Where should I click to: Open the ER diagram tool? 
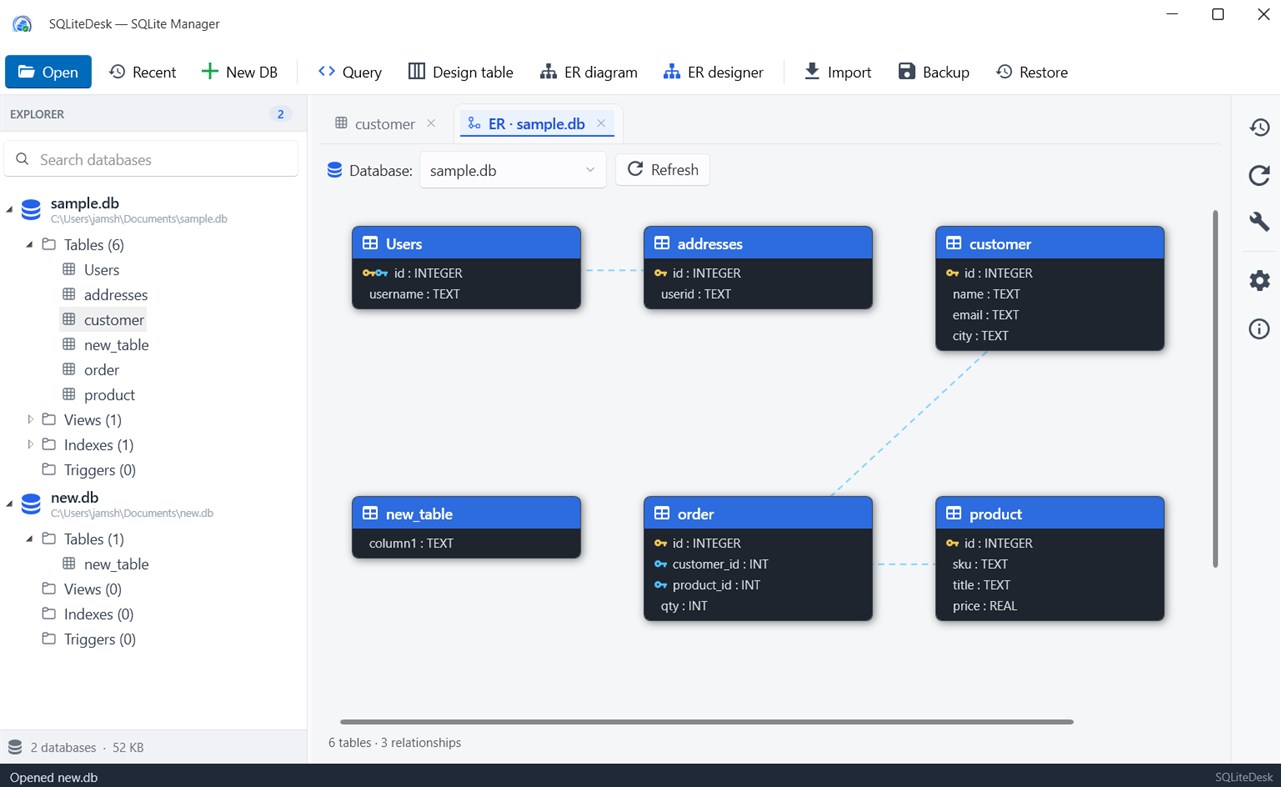point(588,72)
